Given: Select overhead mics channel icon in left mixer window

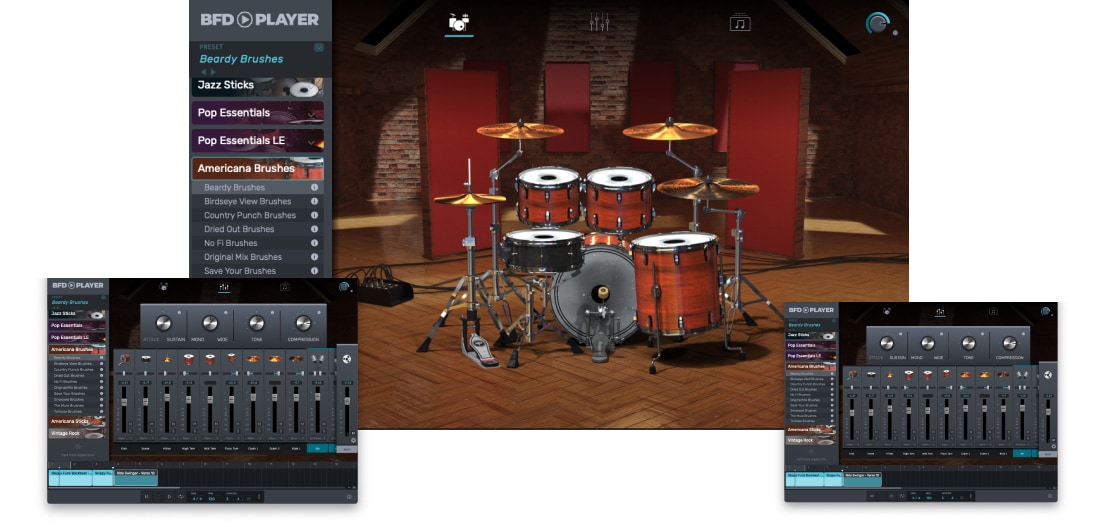Looking at the screenshot, I should point(317,359).
